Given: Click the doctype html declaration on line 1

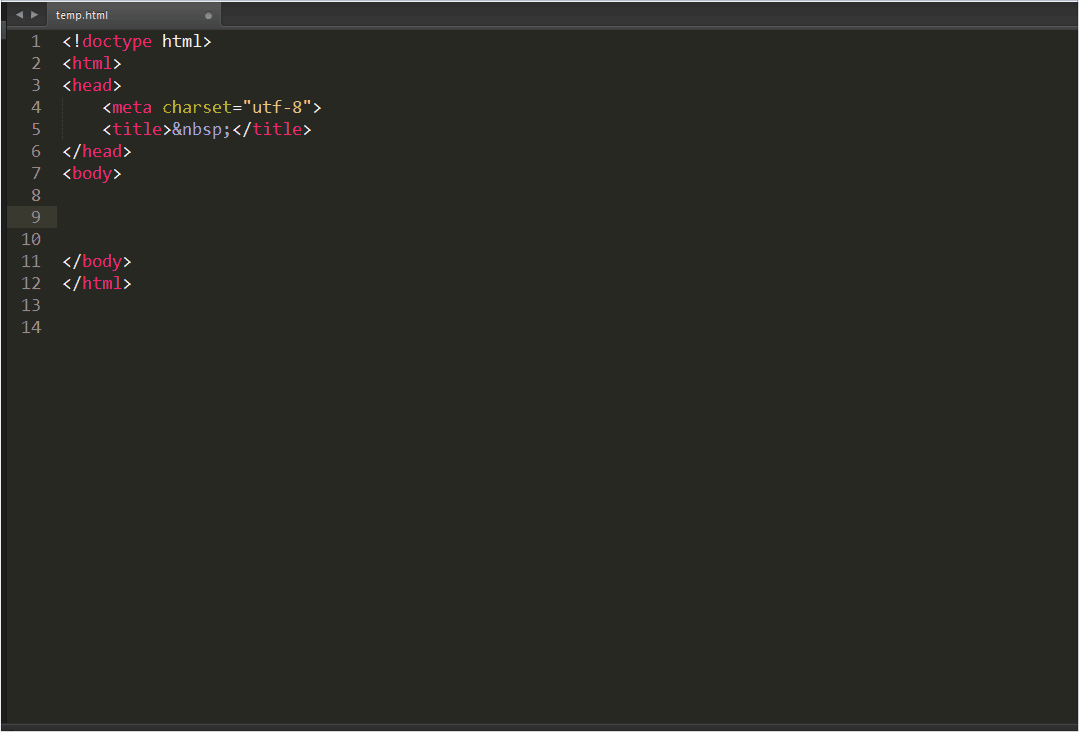Looking at the screenshot, I should pyautogui.click(x=137, y=41).
